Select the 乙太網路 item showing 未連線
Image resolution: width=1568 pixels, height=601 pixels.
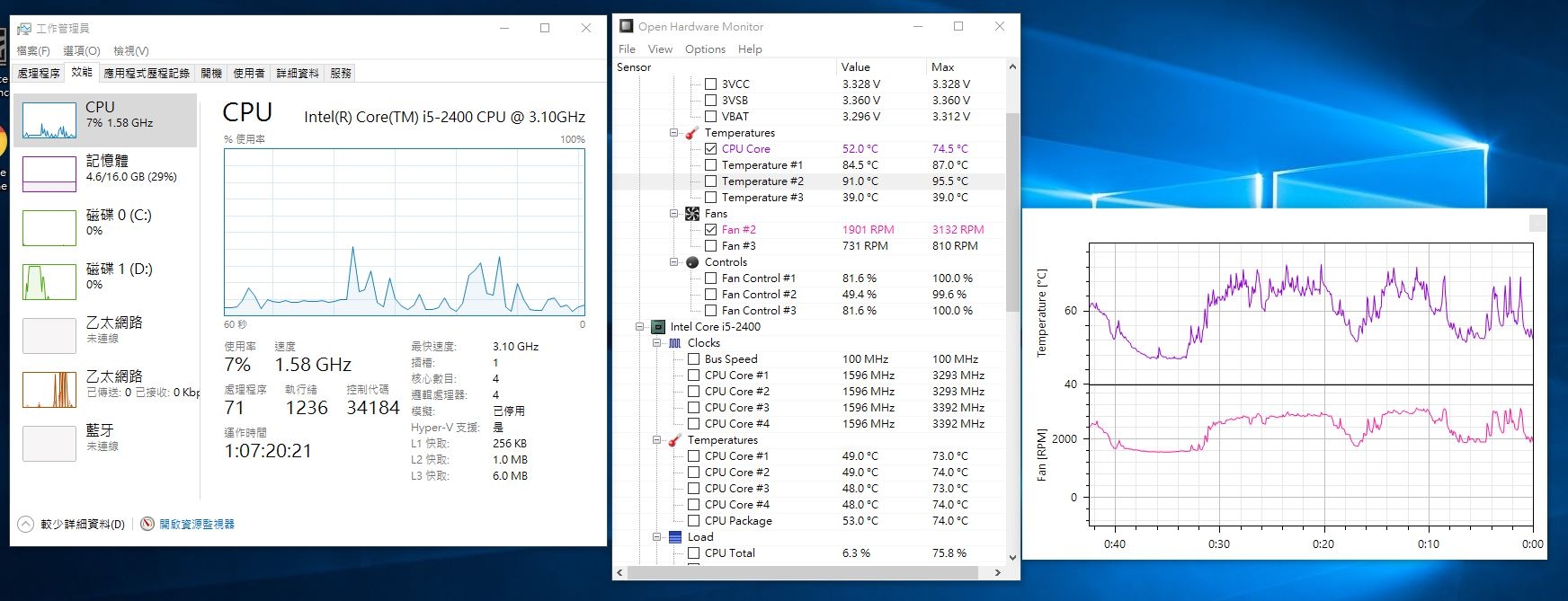pyautogui.click(x=106, y=336)
